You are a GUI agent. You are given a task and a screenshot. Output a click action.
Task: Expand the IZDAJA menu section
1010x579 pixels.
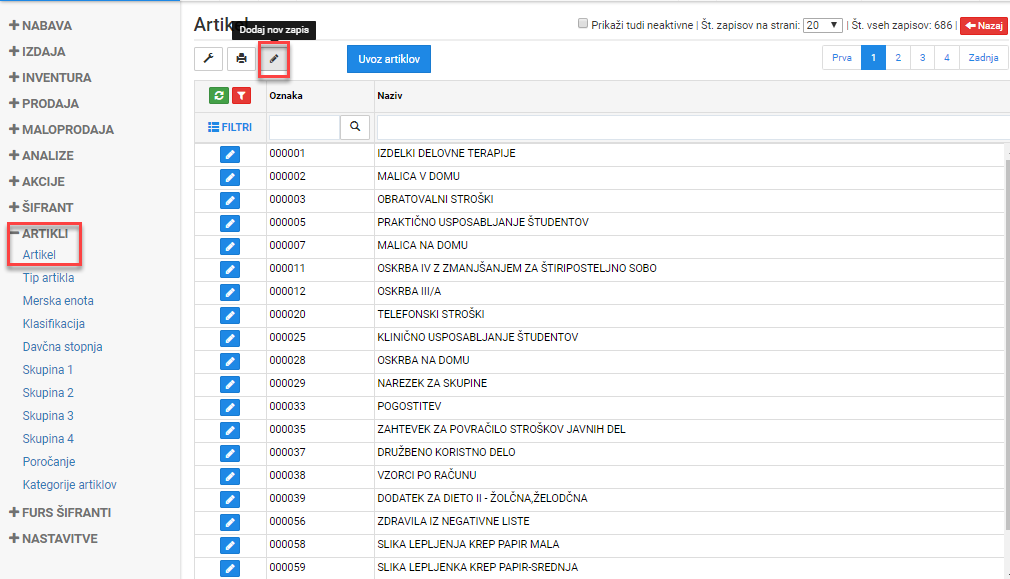(37, 52)
